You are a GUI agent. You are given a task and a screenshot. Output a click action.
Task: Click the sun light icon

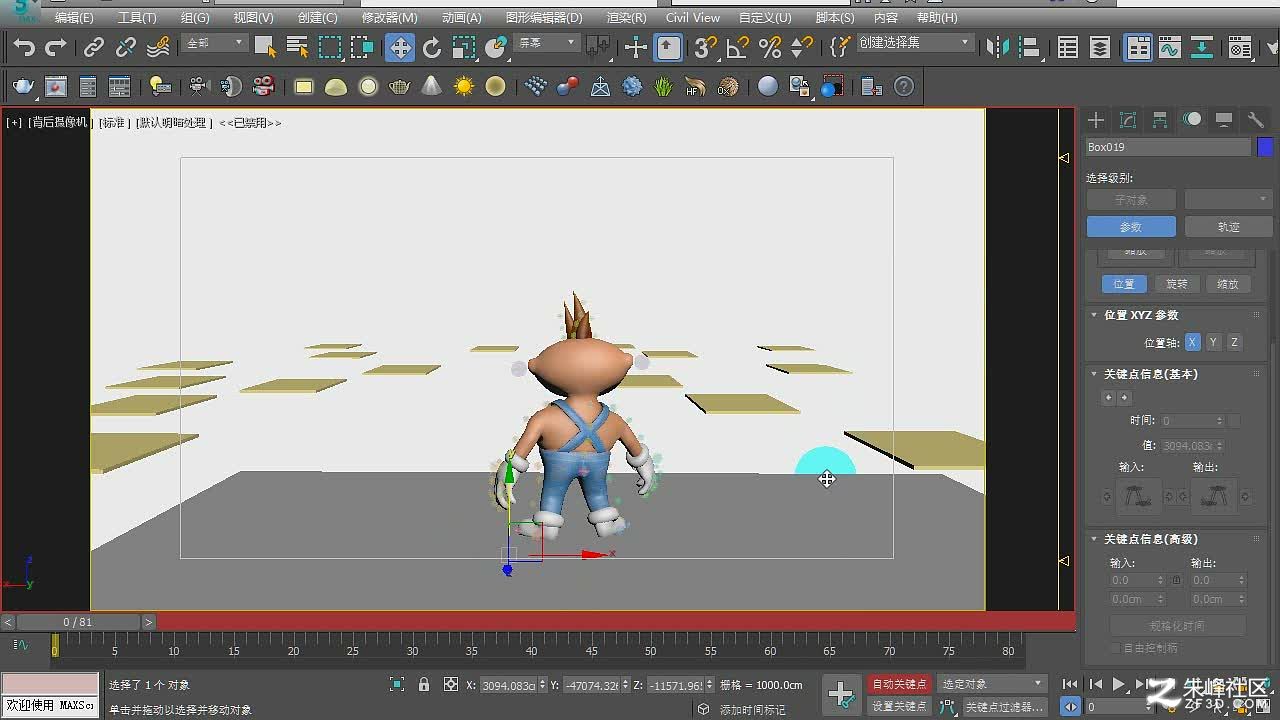tap(464, 87)
